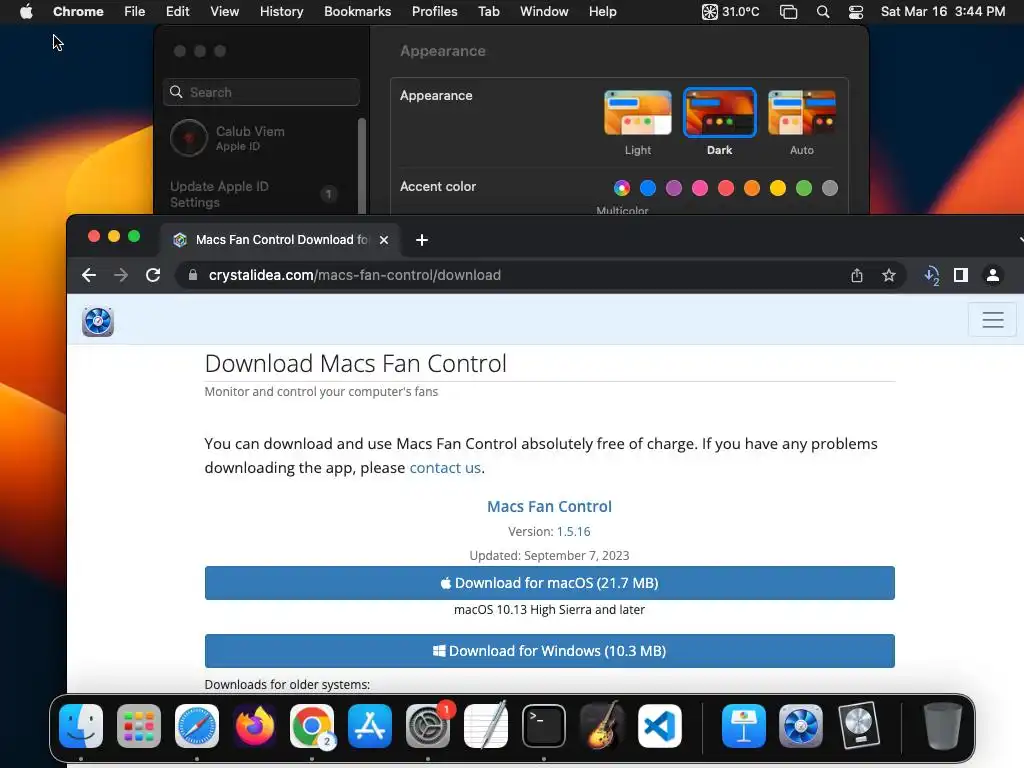Open the History menu
The width and height of the screenshot is (1024, 768).
(x=281, y=12)
